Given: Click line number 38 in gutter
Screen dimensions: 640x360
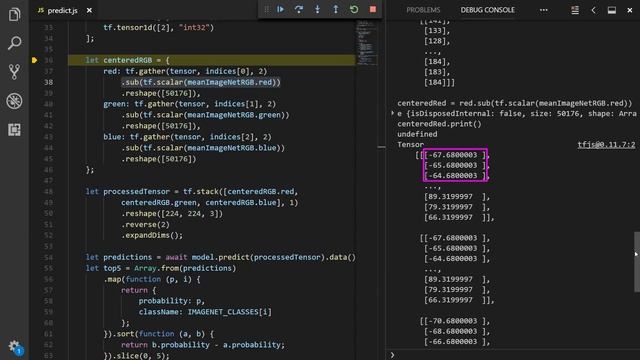Looking at the screenshot, I should [48, 82].
